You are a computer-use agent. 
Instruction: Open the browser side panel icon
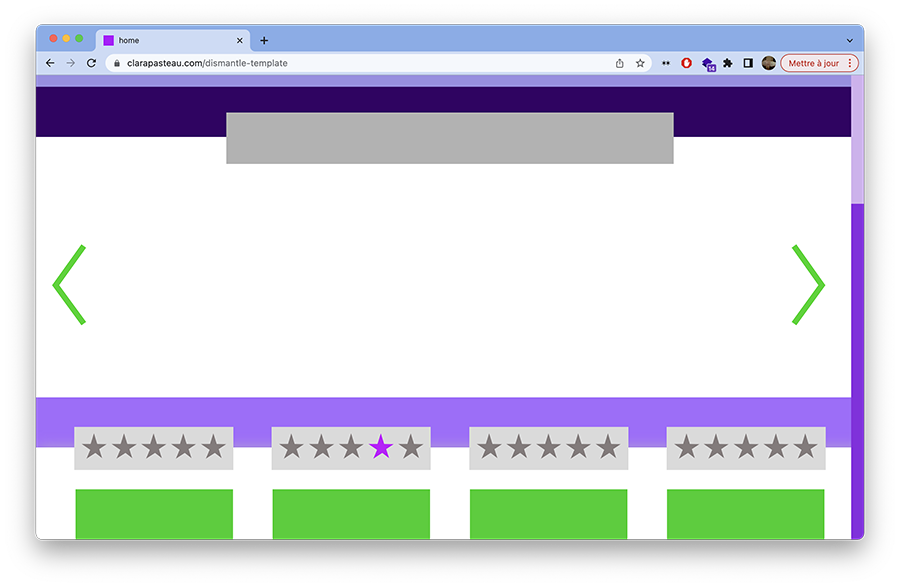[748, 63]
